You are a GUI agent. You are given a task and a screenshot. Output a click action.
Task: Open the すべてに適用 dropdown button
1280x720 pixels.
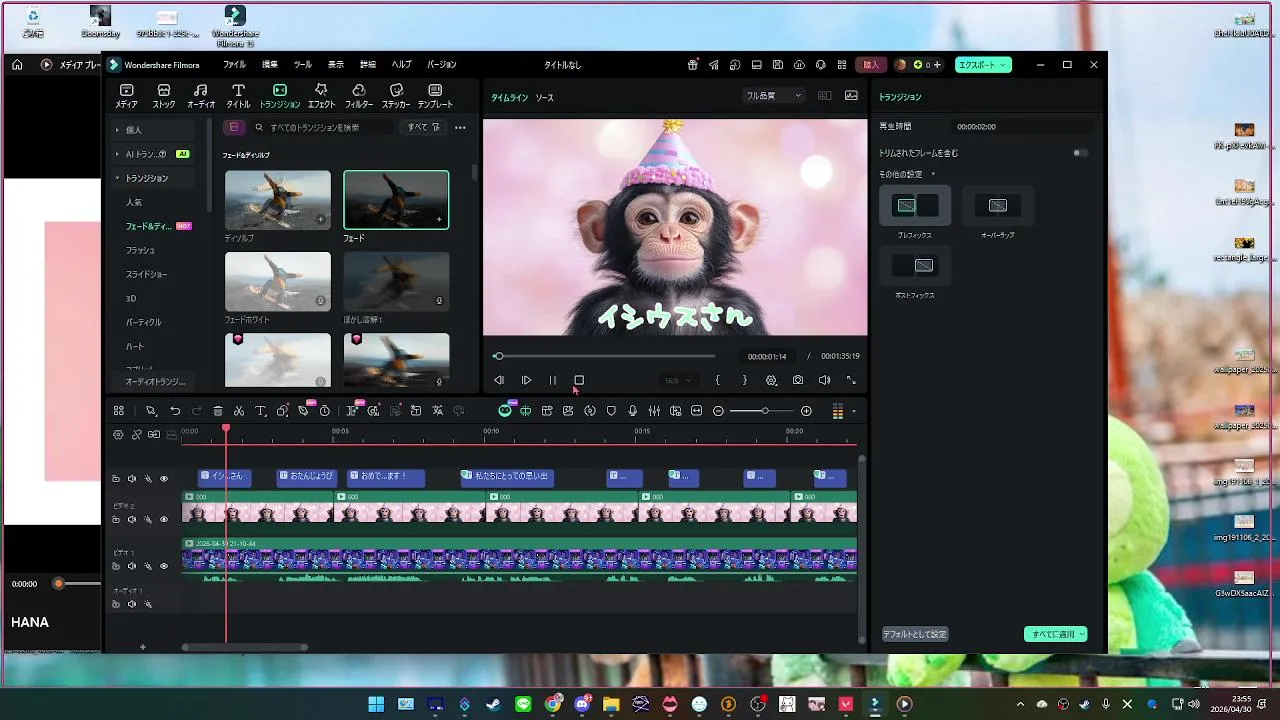pyautogui.click(x=1055, y=635)
